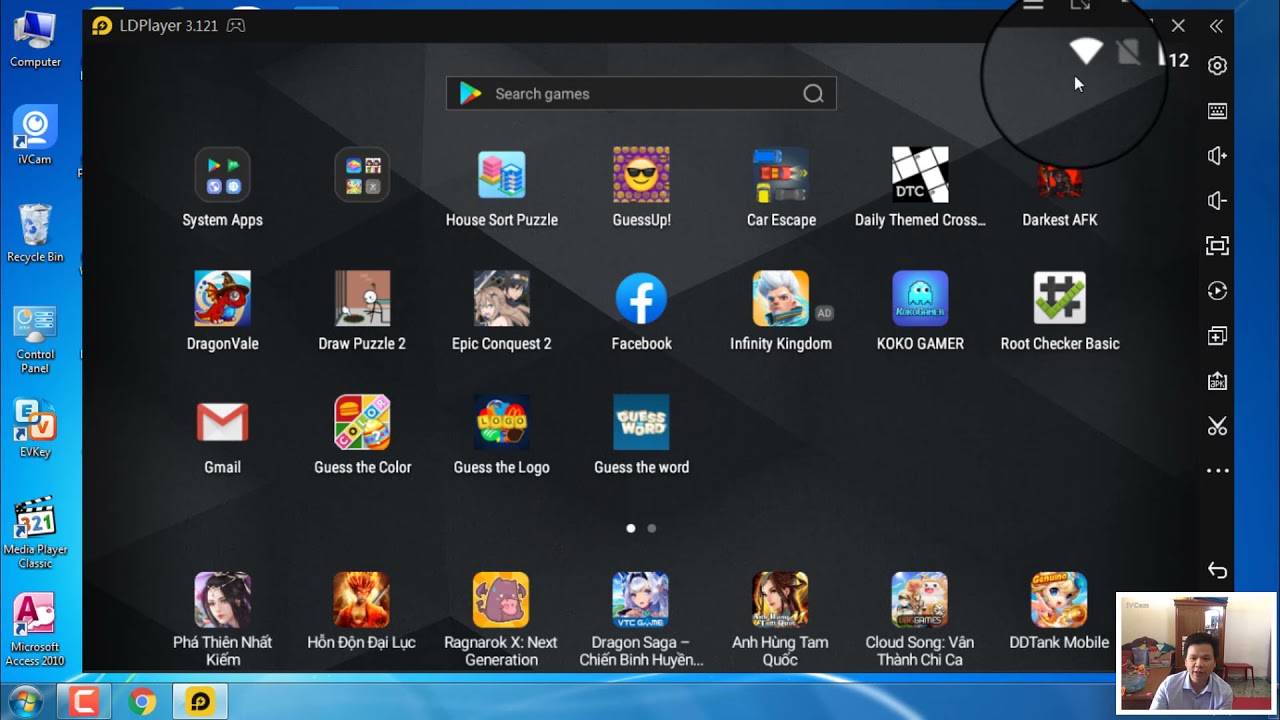Click the Wi-Fi status icon
This screenshot has height=720, width=1280.
click(1086, 50)
